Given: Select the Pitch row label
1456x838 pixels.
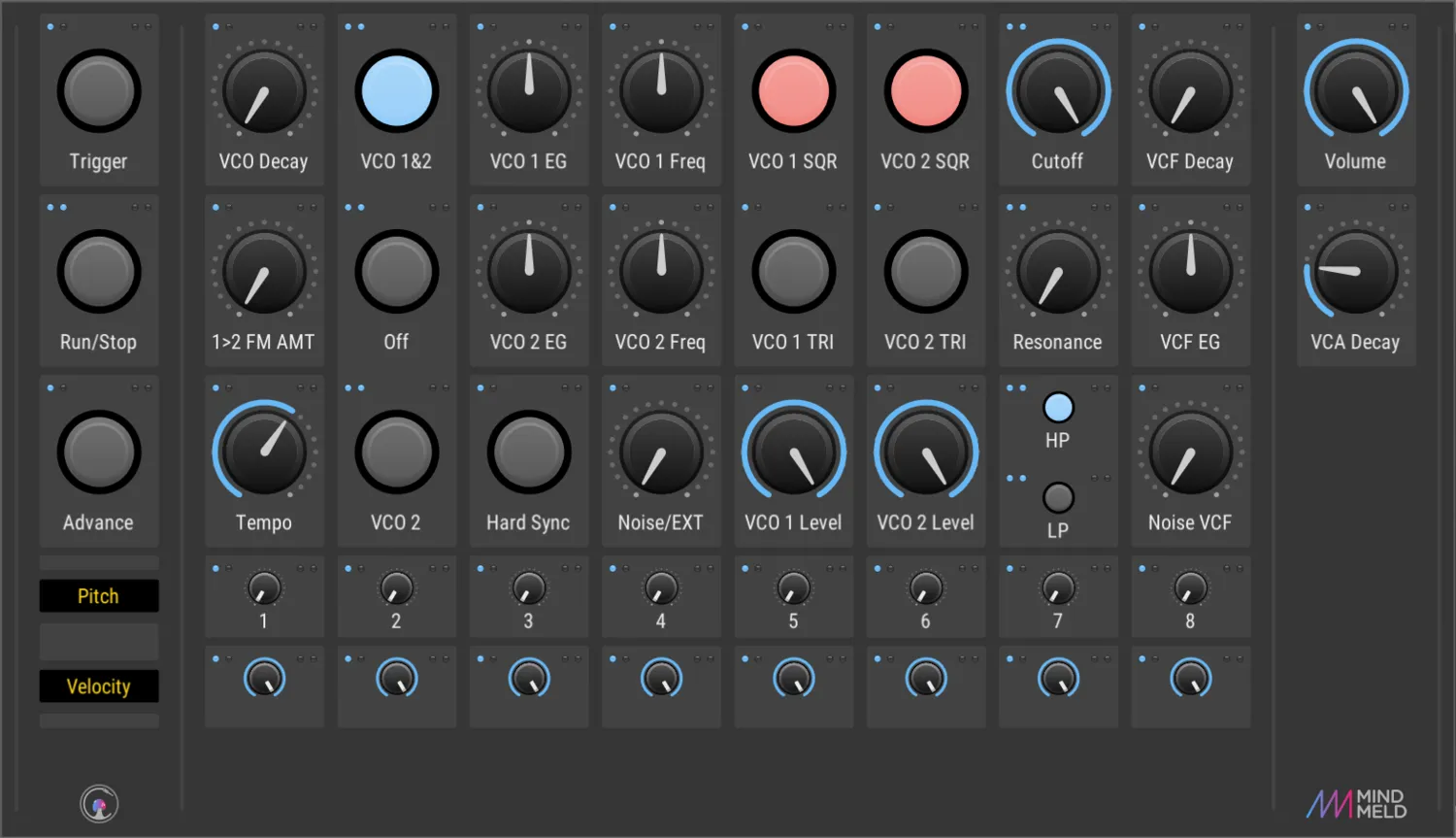Looking at the screenshot, I should point(99,596).
